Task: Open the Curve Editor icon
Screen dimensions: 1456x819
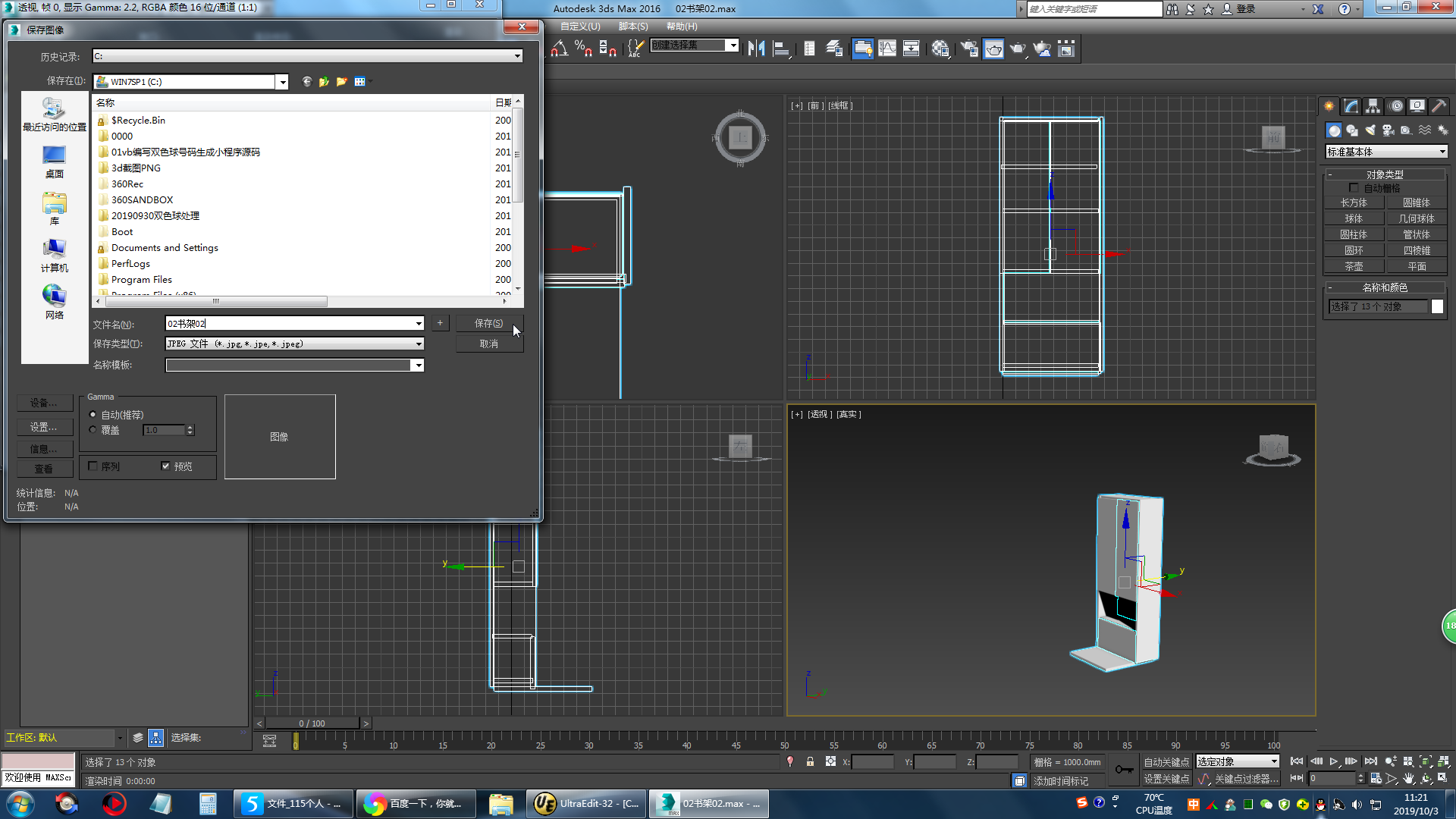Action: coord(886,49)
